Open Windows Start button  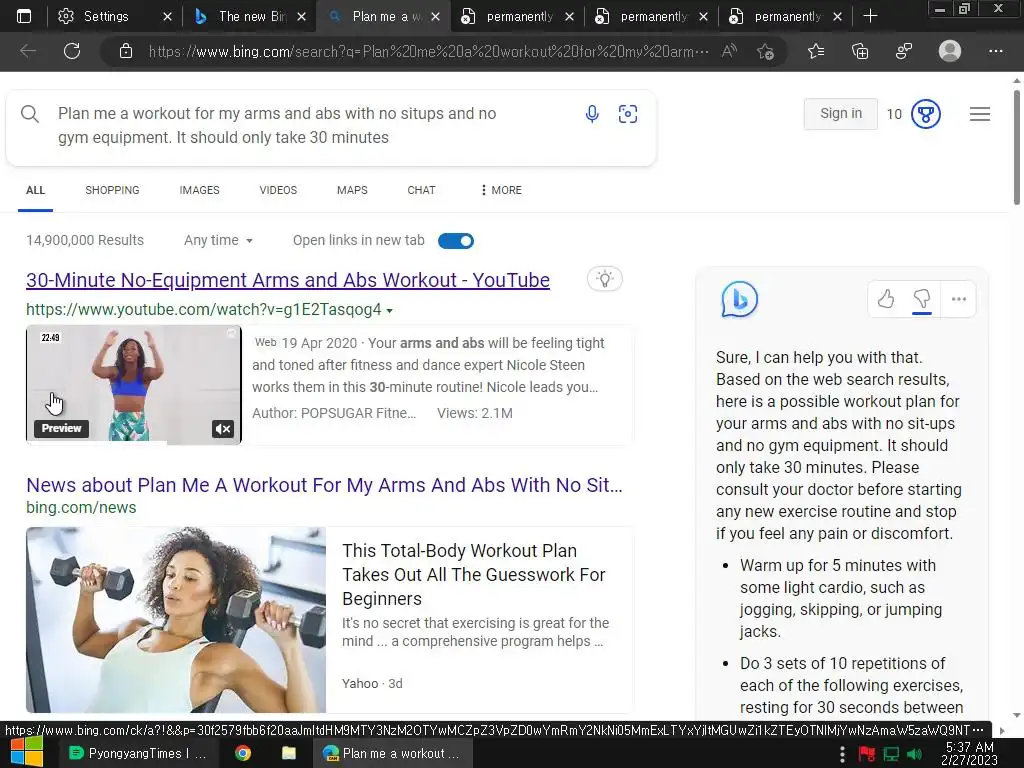26,753
